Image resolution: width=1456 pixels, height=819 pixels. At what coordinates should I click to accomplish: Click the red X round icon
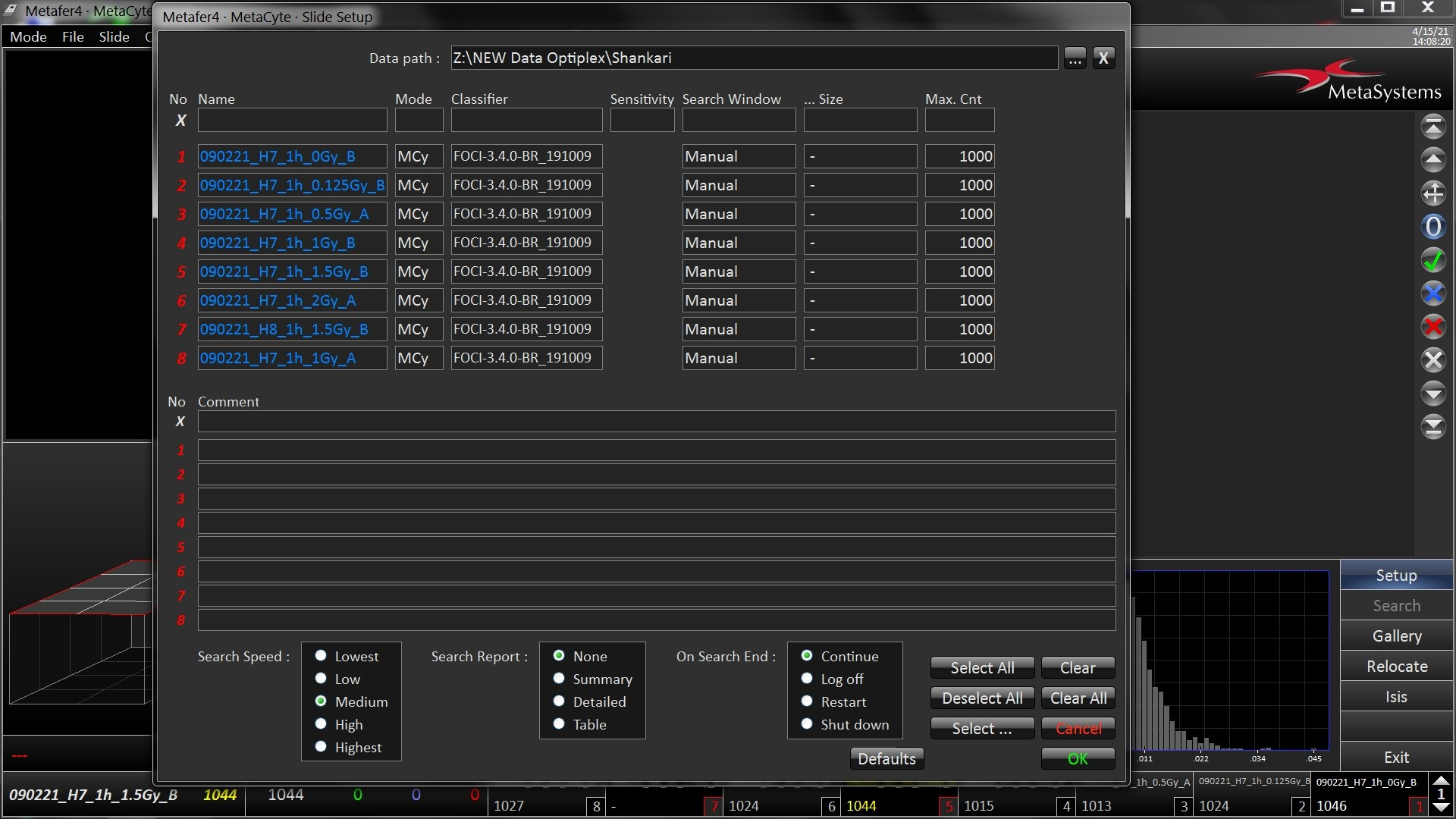tap(1432, 328)
